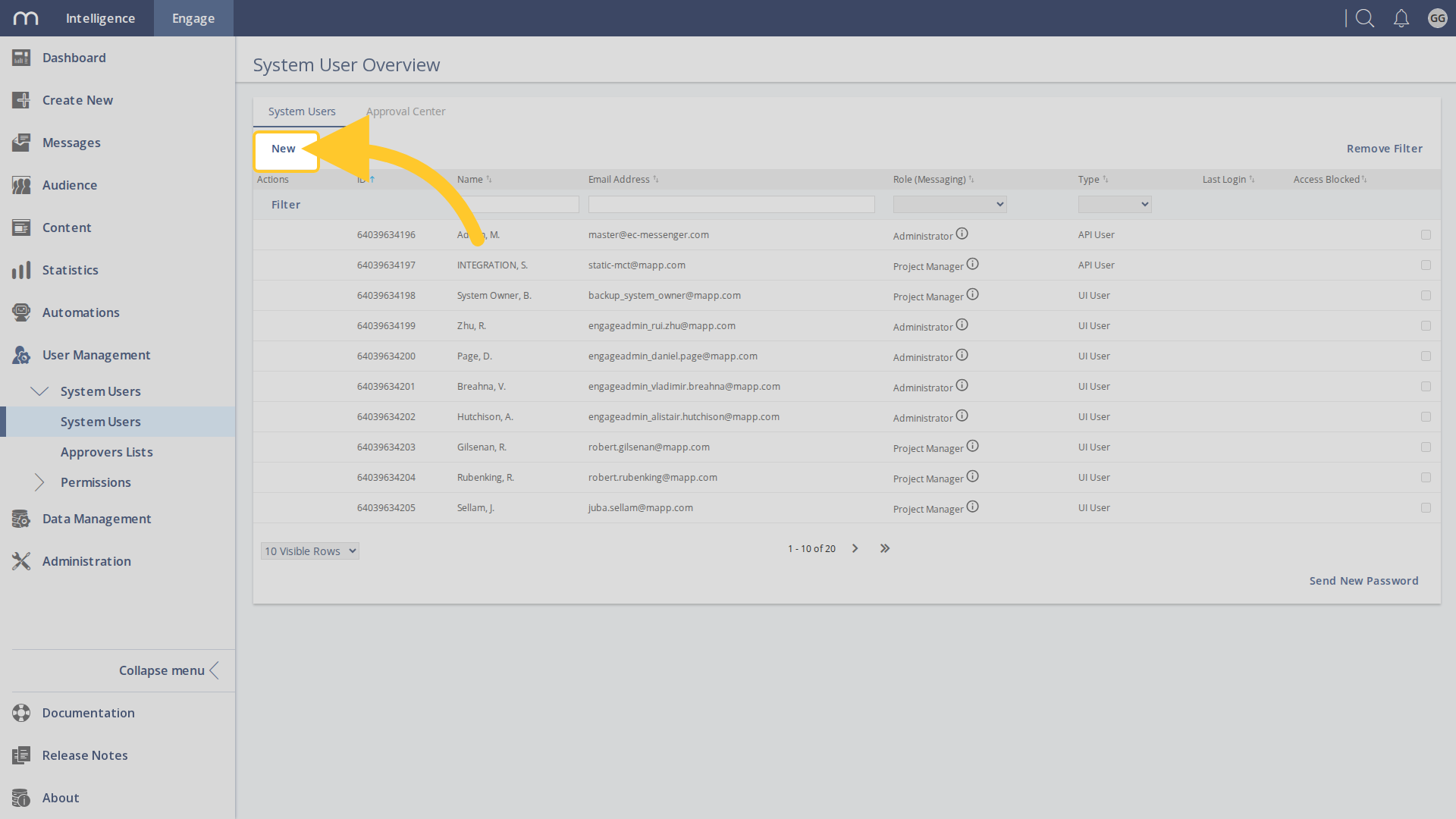Image resolution: width=1456 pixels, height=819 pixels.
Task: Open the Documentation lifebuoy icon
Action: click(21, 713)
